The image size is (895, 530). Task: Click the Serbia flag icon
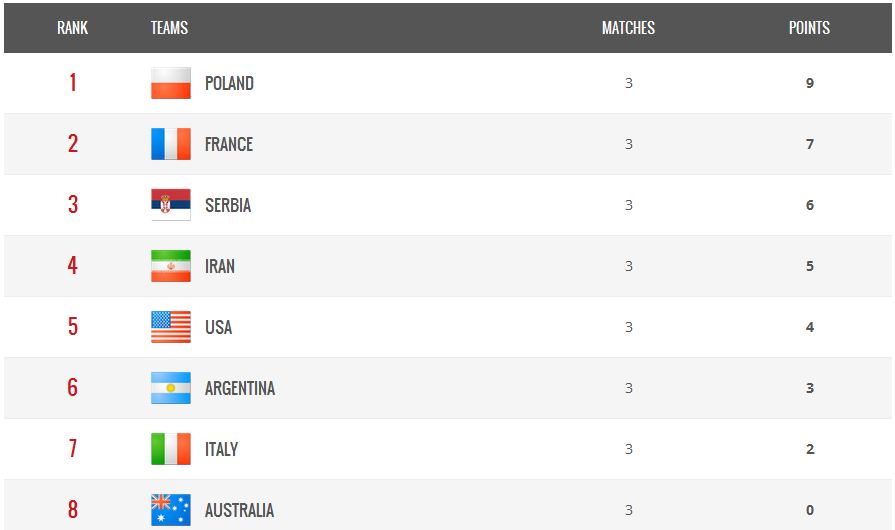pyautogui.click(x=171, y=205)
